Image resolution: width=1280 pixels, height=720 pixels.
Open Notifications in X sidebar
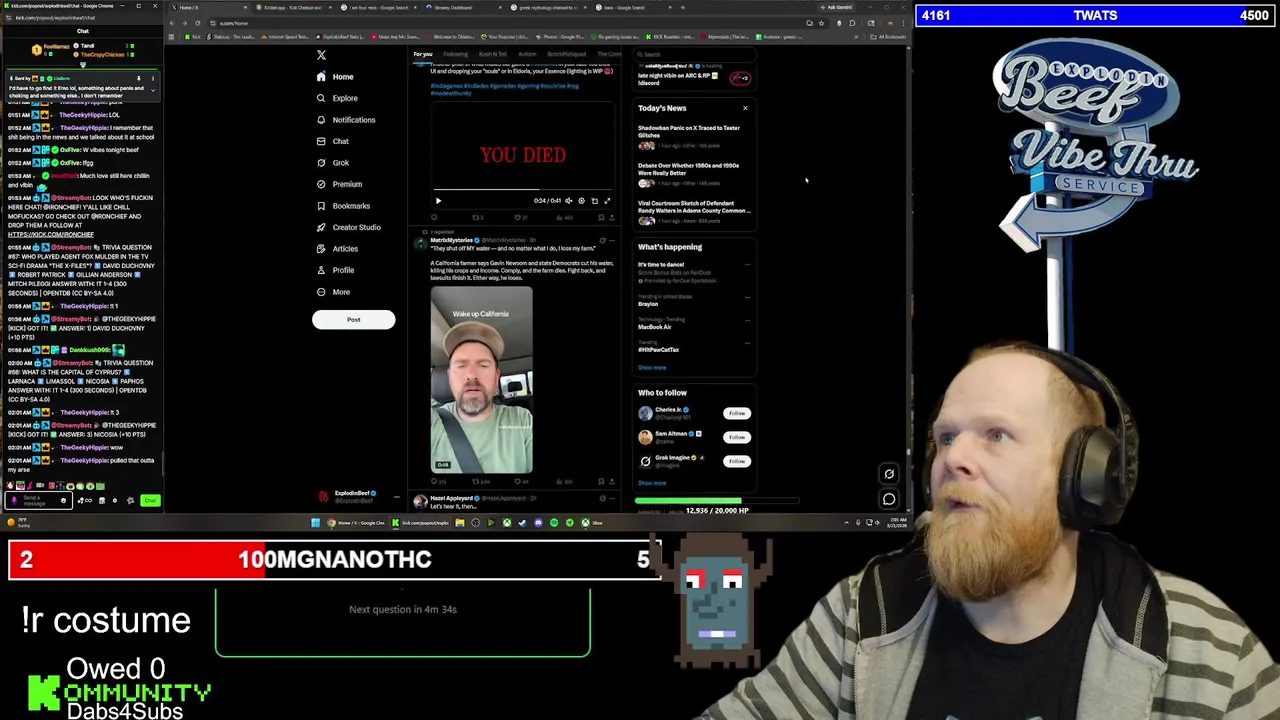coord(346,120)
